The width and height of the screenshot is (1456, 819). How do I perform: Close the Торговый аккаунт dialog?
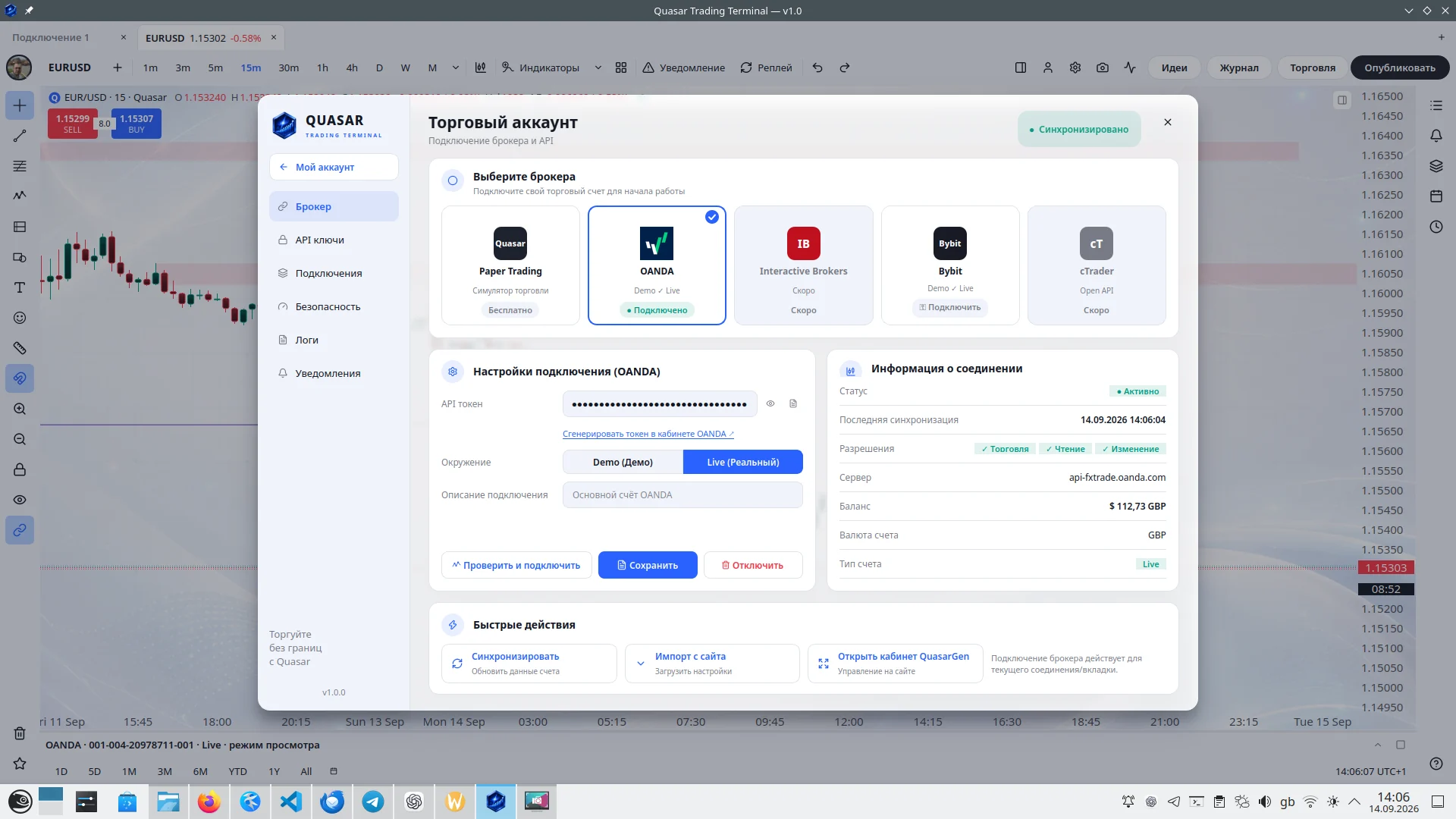(x=1168, y=122)
